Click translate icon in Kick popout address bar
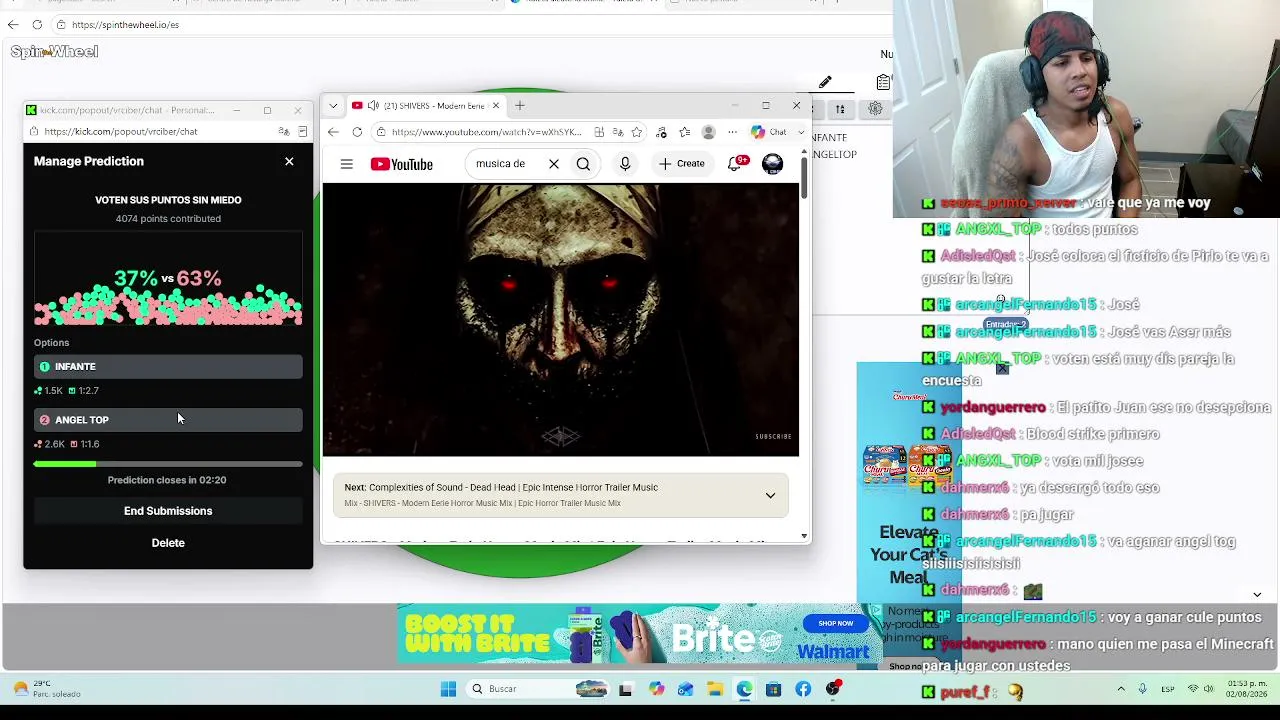This screenshot has width=1280, height=720. (x=284, y=131)
